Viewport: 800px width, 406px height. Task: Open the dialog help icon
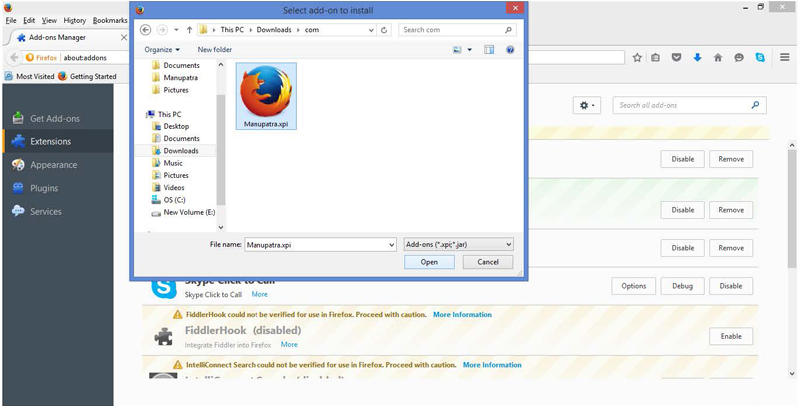click(x=510, y=50)
